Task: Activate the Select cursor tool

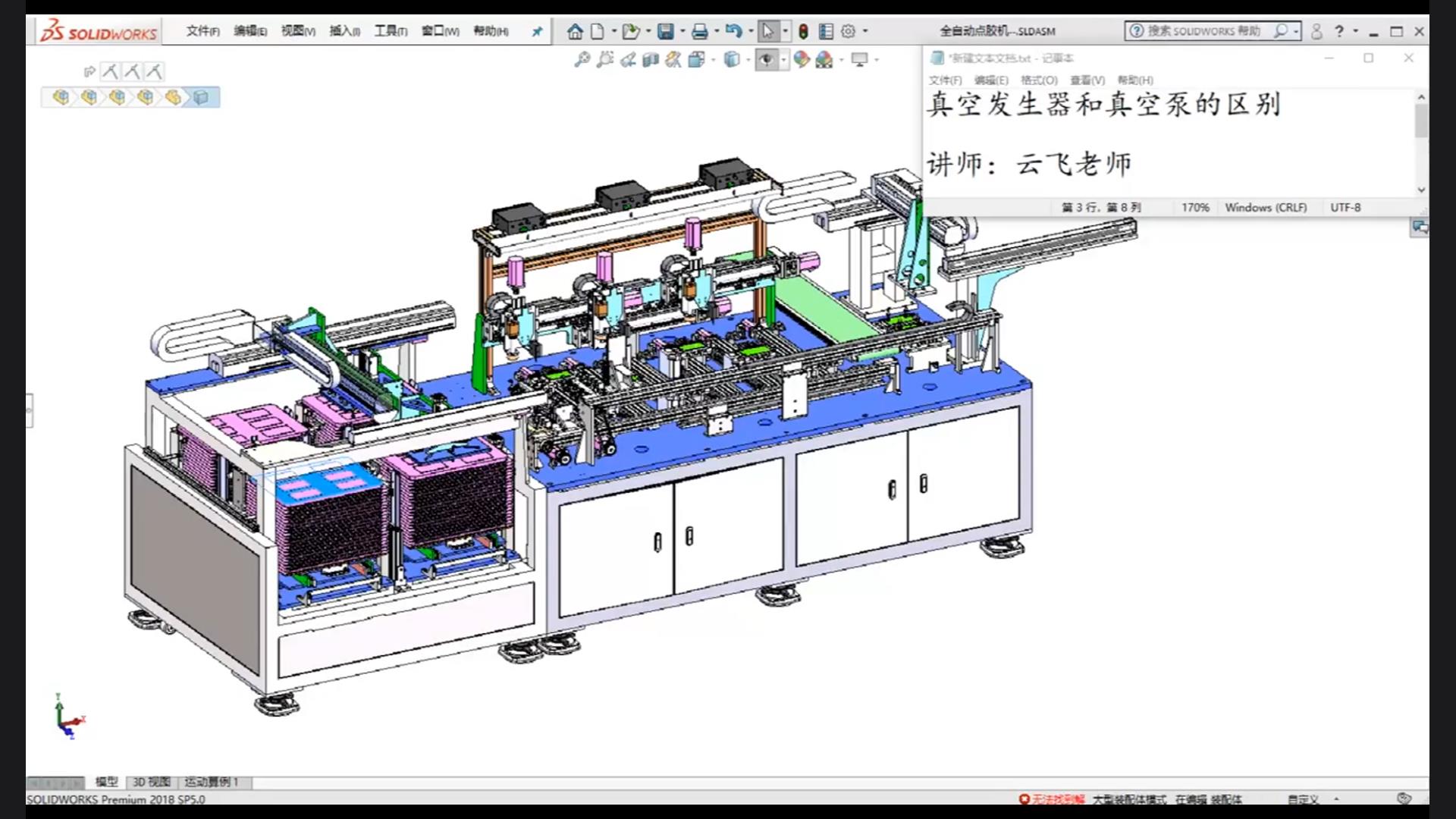Action: [767, 31]
